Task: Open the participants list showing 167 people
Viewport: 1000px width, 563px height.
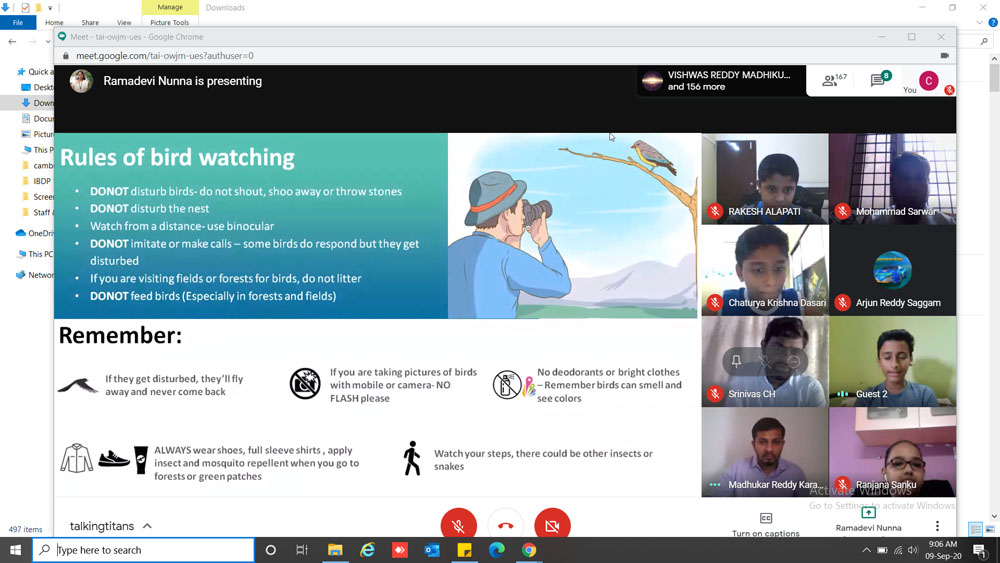Action: (x=833, y=81)
